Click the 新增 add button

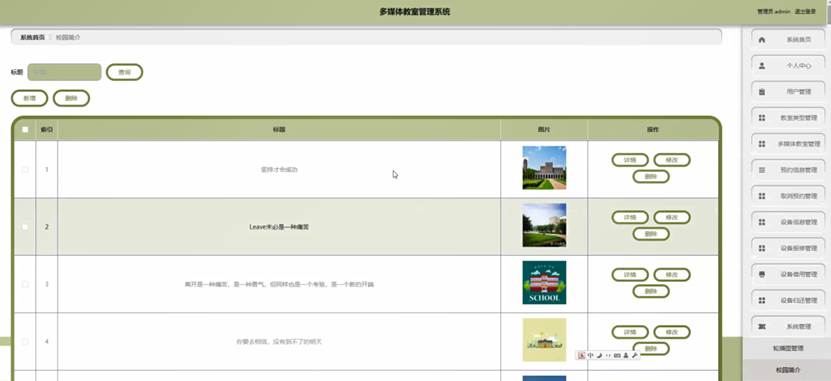pyautogui.click(x=30, y=98)
